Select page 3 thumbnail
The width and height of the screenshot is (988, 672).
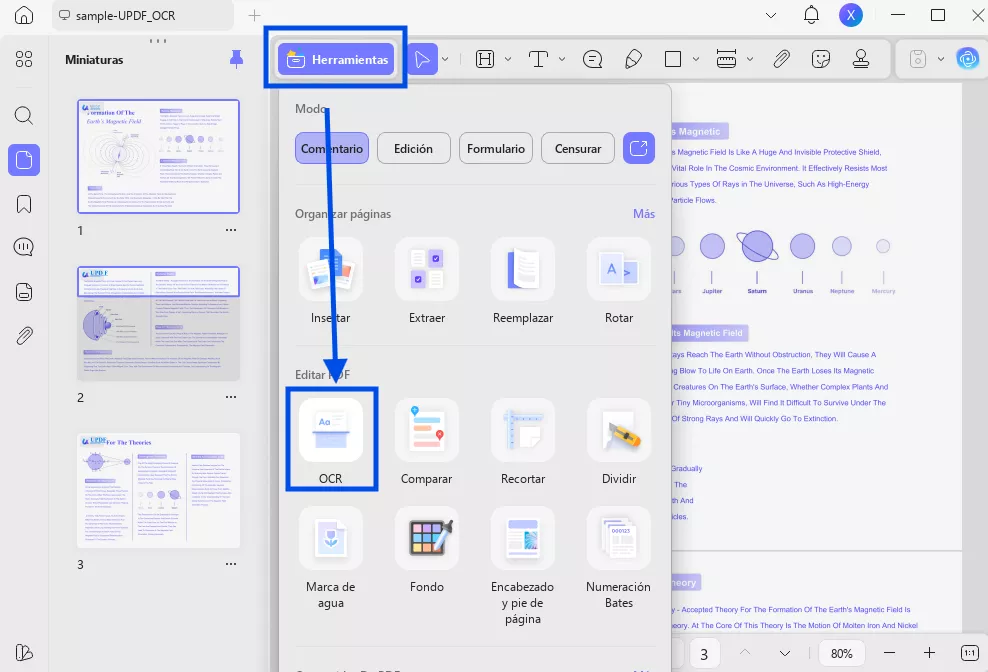(158, 490)
